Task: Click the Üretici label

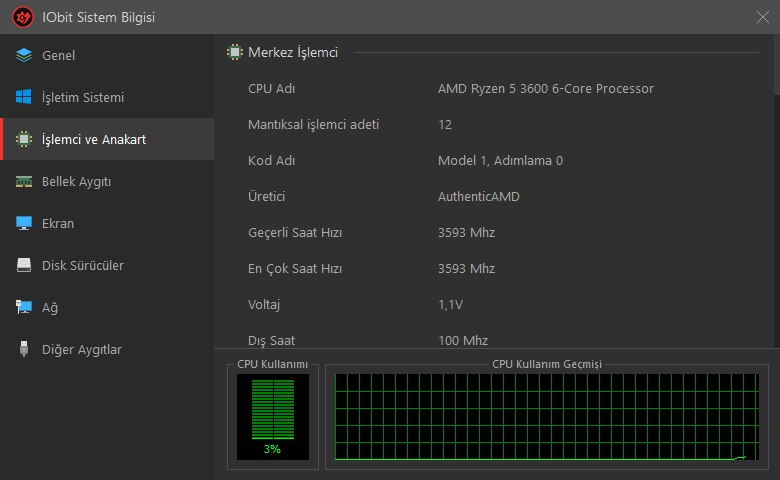Action: click(x=266, y=196)
